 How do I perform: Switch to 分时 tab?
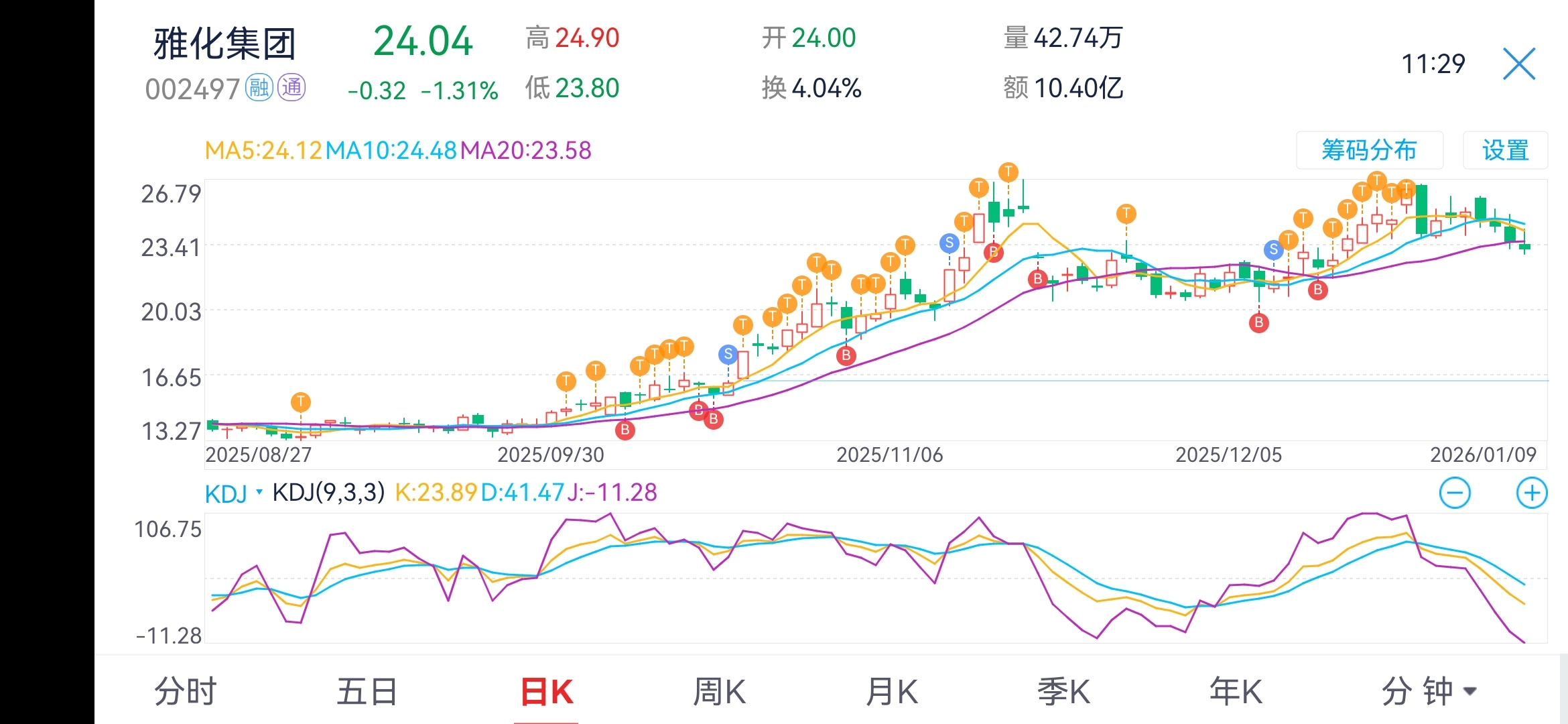click(x=185, y=691)
